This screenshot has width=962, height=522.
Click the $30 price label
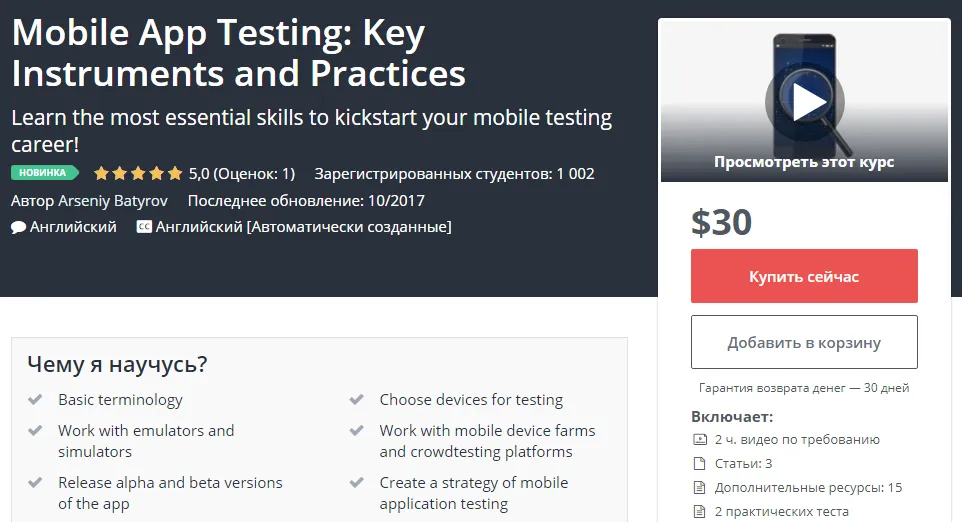(721, 221)
